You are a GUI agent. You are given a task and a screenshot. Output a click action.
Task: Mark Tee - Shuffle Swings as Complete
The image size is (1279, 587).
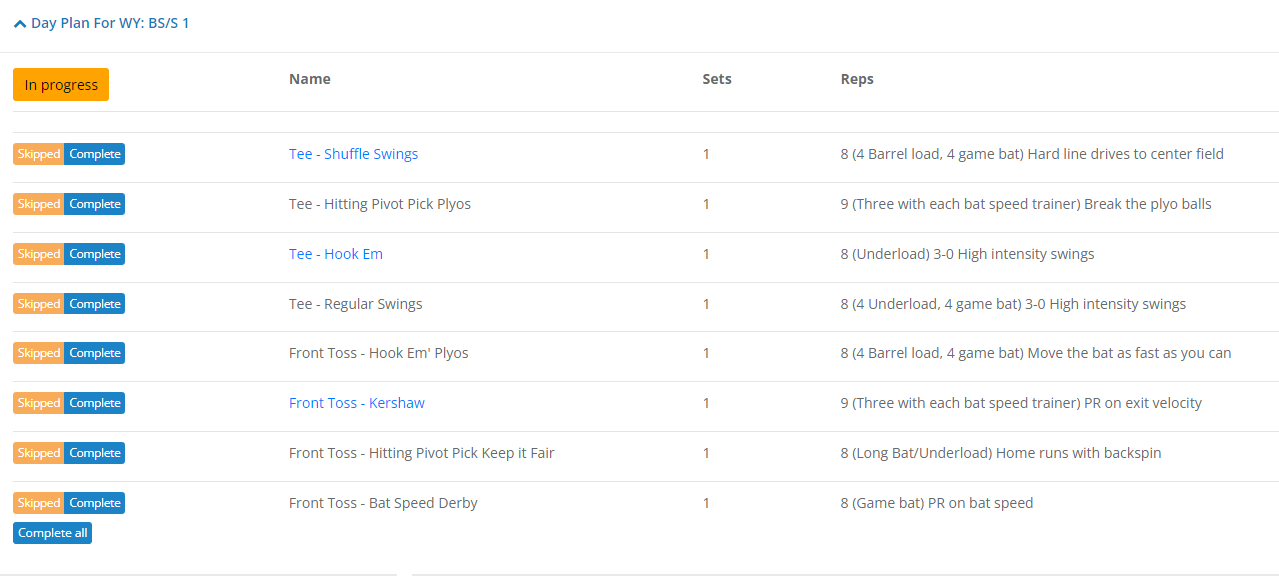95,154
